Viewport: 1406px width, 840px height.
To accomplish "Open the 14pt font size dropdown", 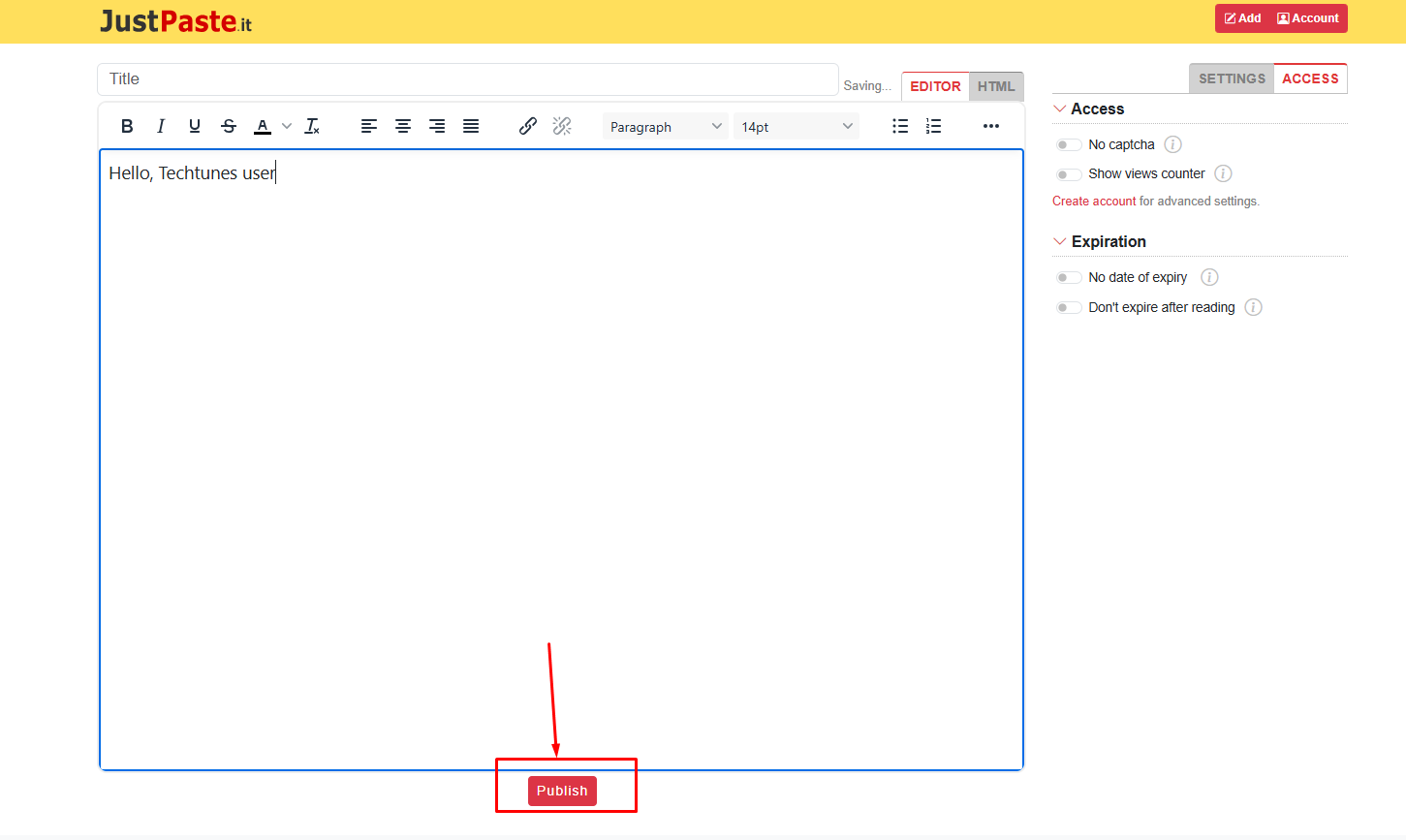I will click(x=797, y=127).
